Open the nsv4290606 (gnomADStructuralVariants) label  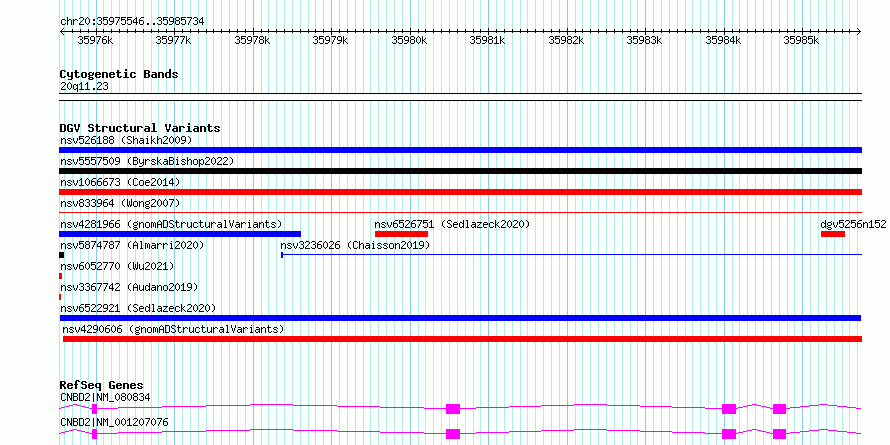pos(173,329)
